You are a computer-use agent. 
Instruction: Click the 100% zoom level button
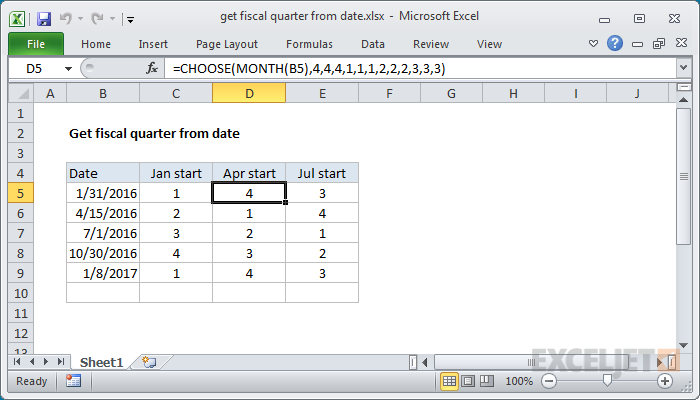[x=519, y=381]
